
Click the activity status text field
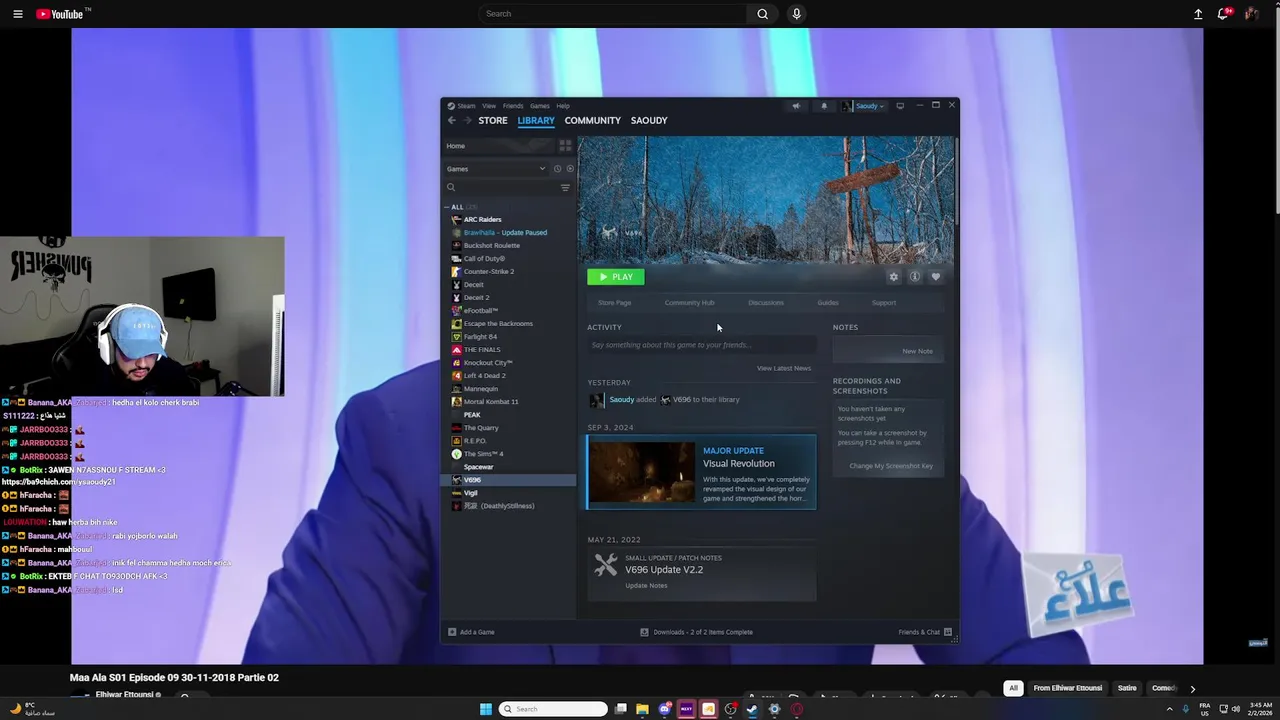(701, 345)
